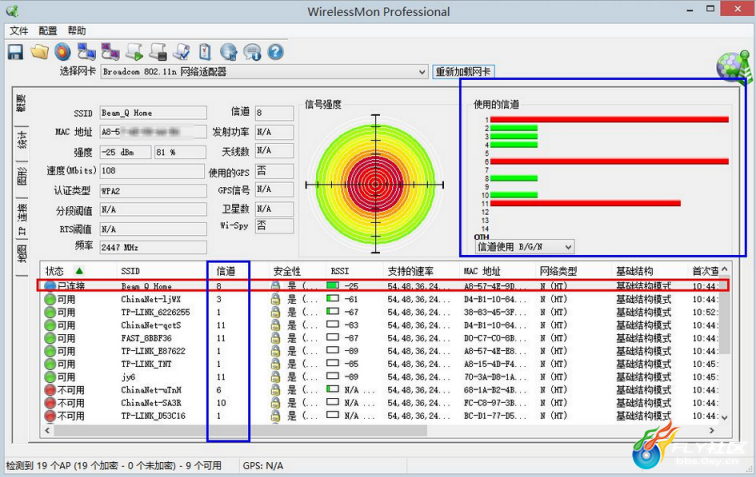
Task: Open the 信道使用 B/G/N dropdown
Action: click(x=568, y=247)
